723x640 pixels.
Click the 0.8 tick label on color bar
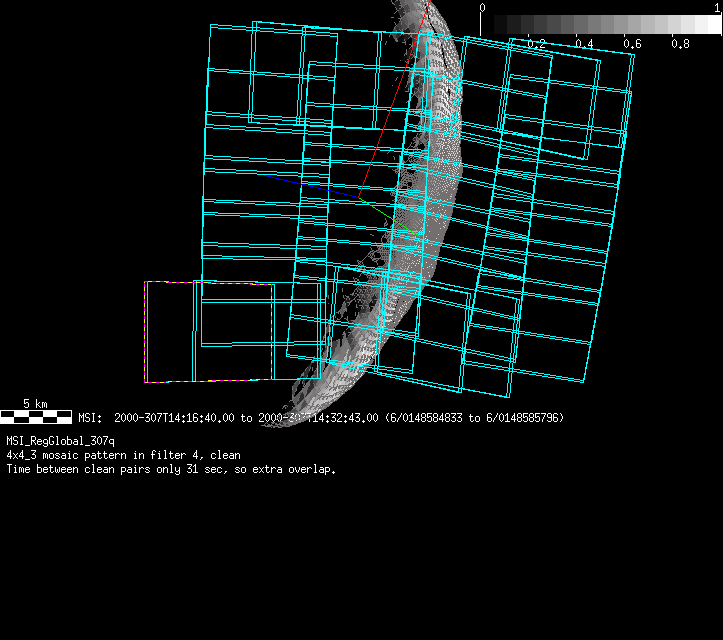tap(680, 44)
